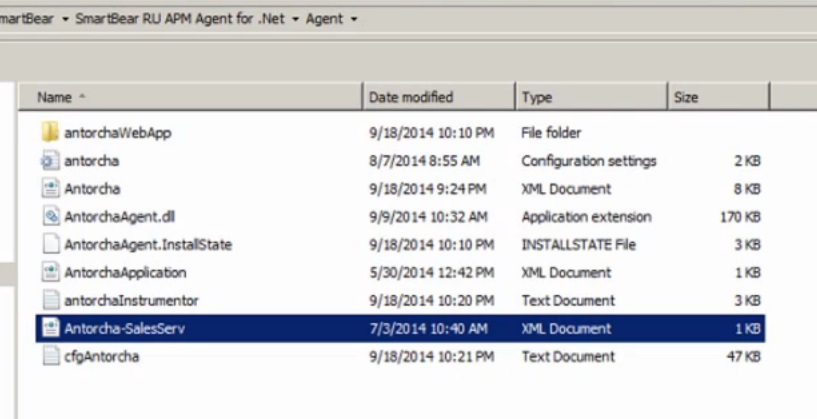The image size is (817, 419).
Task: Click the antorcha configuration settings gear icon
Action: coord(50,161)
